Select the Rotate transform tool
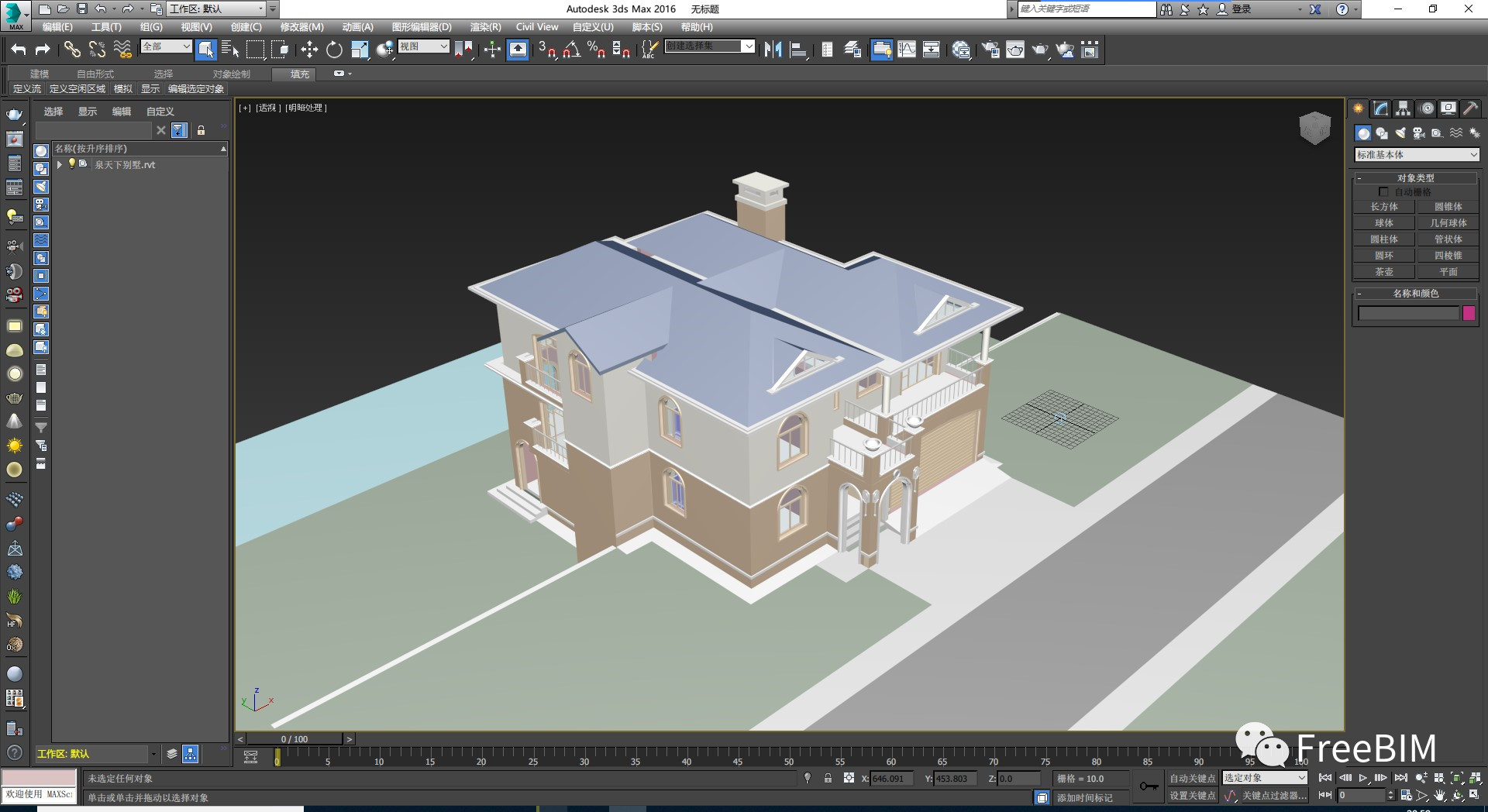The image size is (1488, 812). (334, 50)
